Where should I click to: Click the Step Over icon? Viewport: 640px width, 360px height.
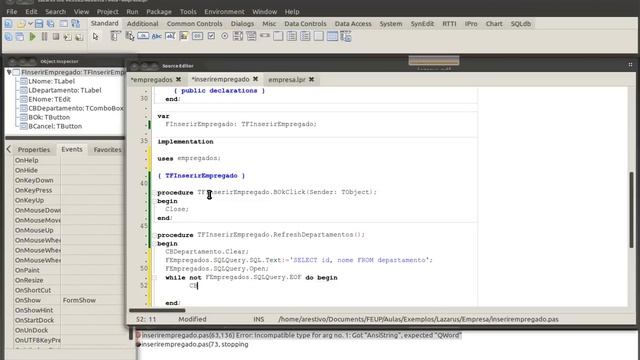tap(80, 37)
